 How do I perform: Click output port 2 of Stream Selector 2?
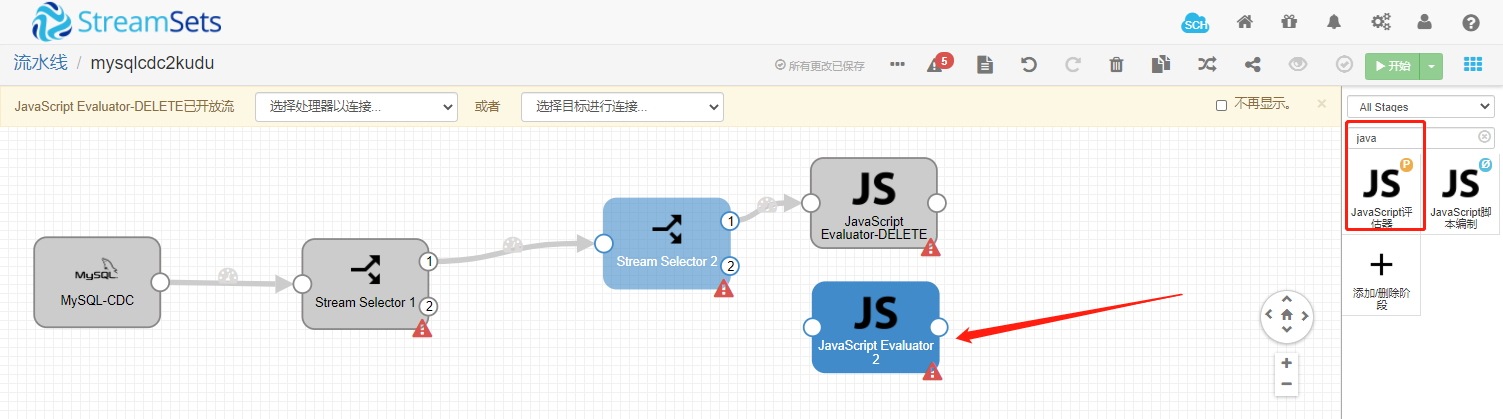pos(730,265)
